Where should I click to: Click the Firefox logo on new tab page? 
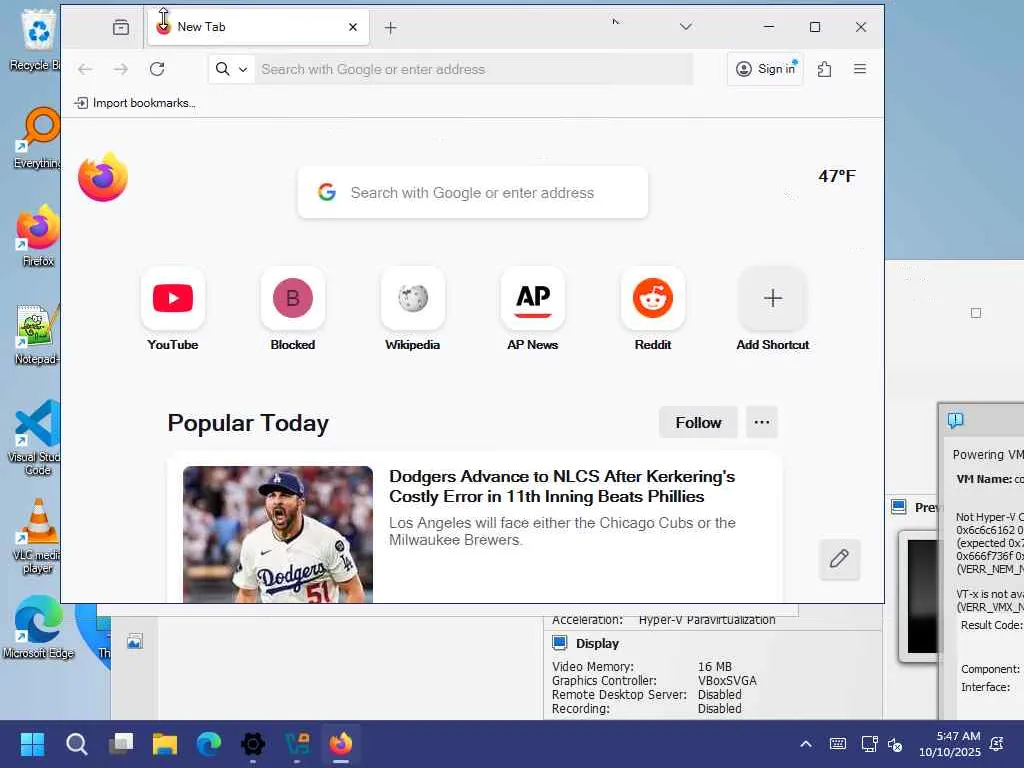[x=103, y=177]
